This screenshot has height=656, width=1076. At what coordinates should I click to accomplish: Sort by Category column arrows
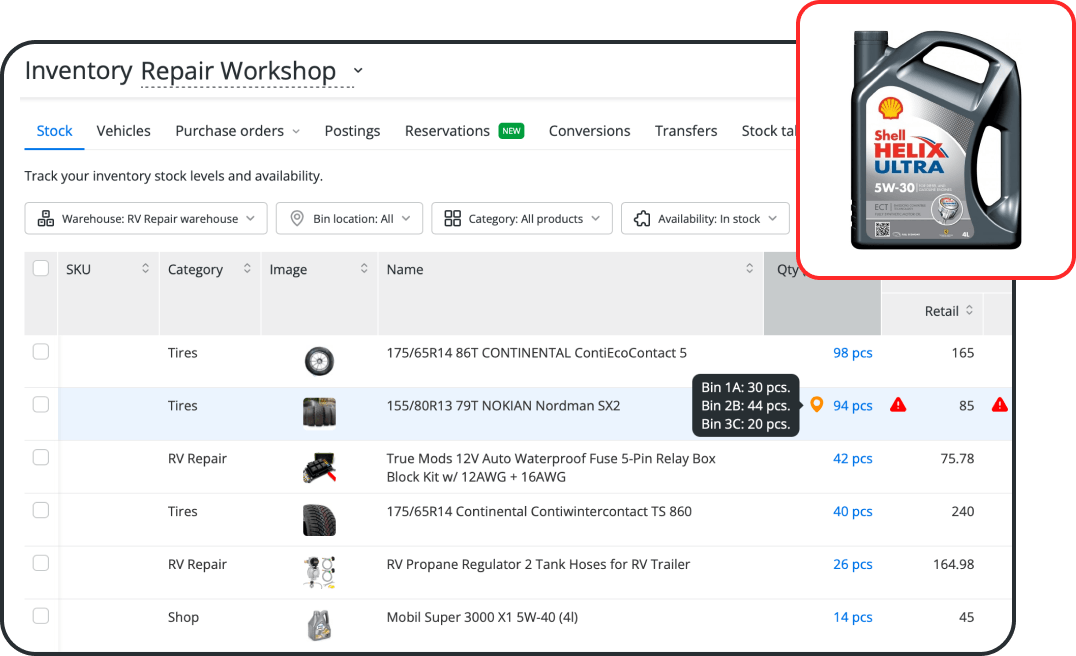click(247, 269)
